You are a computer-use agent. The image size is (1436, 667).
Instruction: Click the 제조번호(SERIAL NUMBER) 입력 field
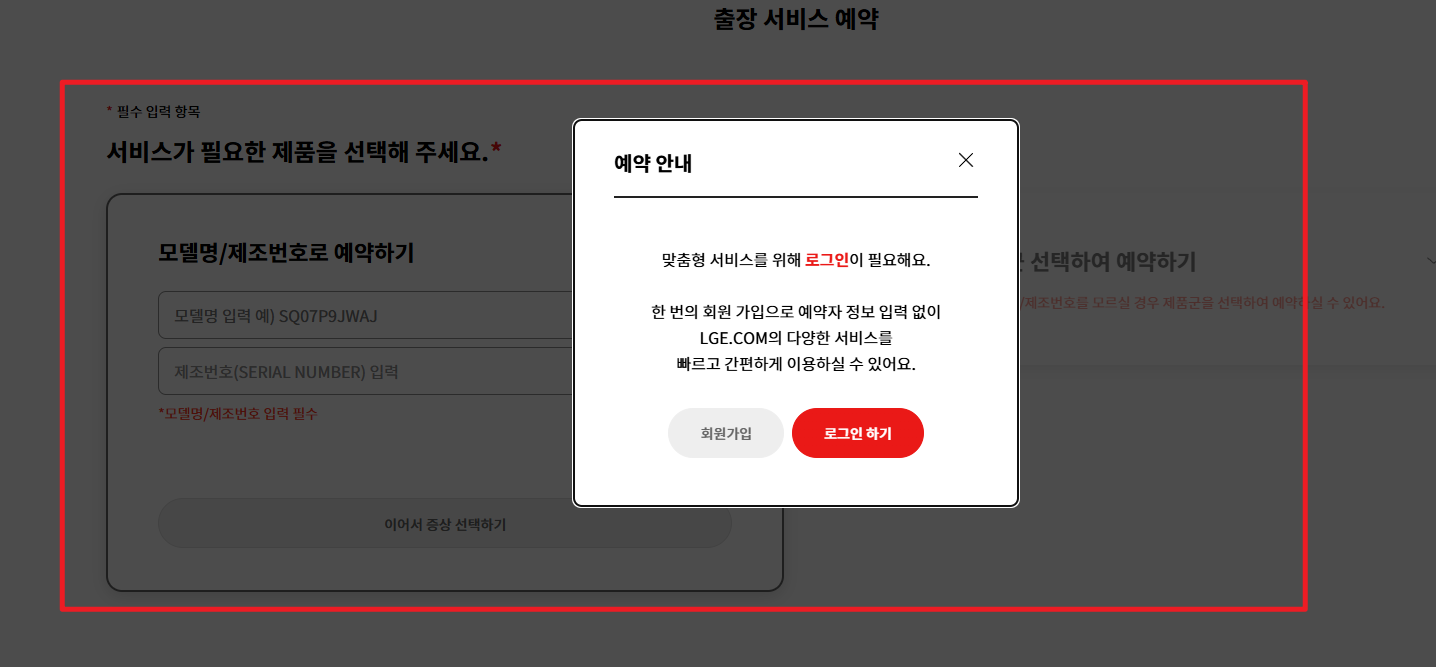tap(366, 372)
